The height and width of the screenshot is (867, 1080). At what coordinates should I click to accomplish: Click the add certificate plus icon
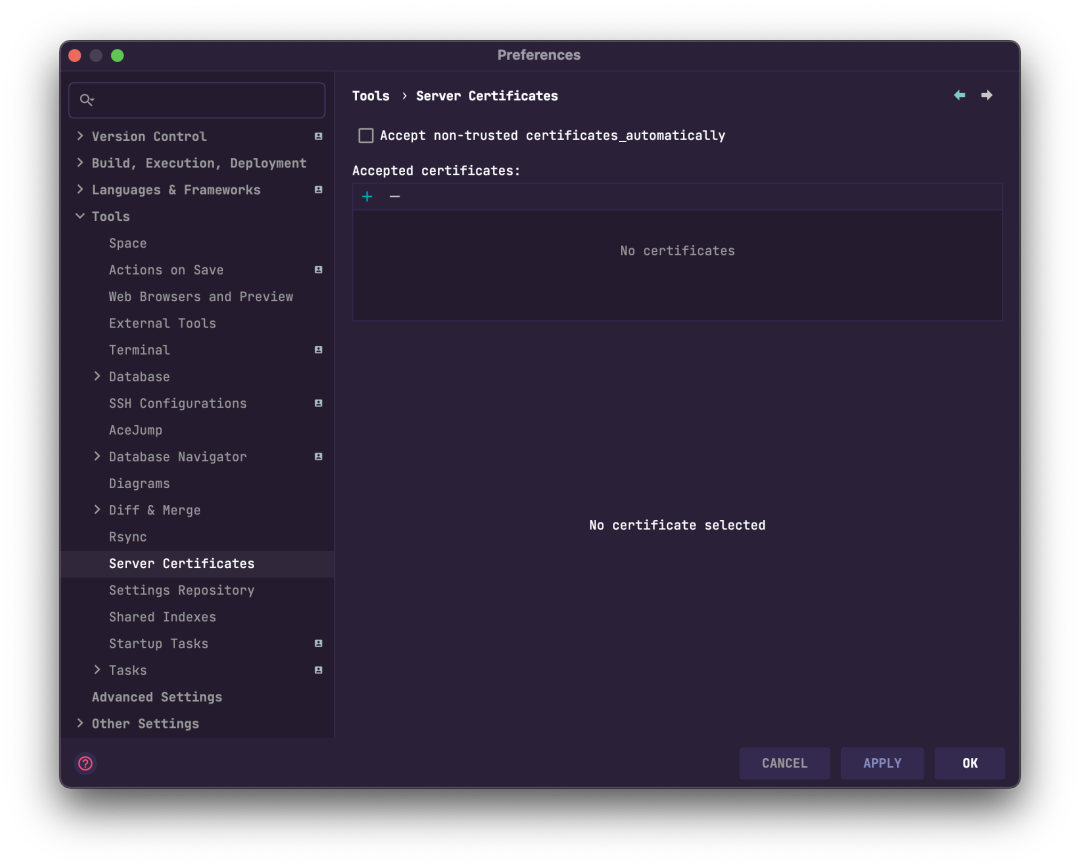click(367, 197)
